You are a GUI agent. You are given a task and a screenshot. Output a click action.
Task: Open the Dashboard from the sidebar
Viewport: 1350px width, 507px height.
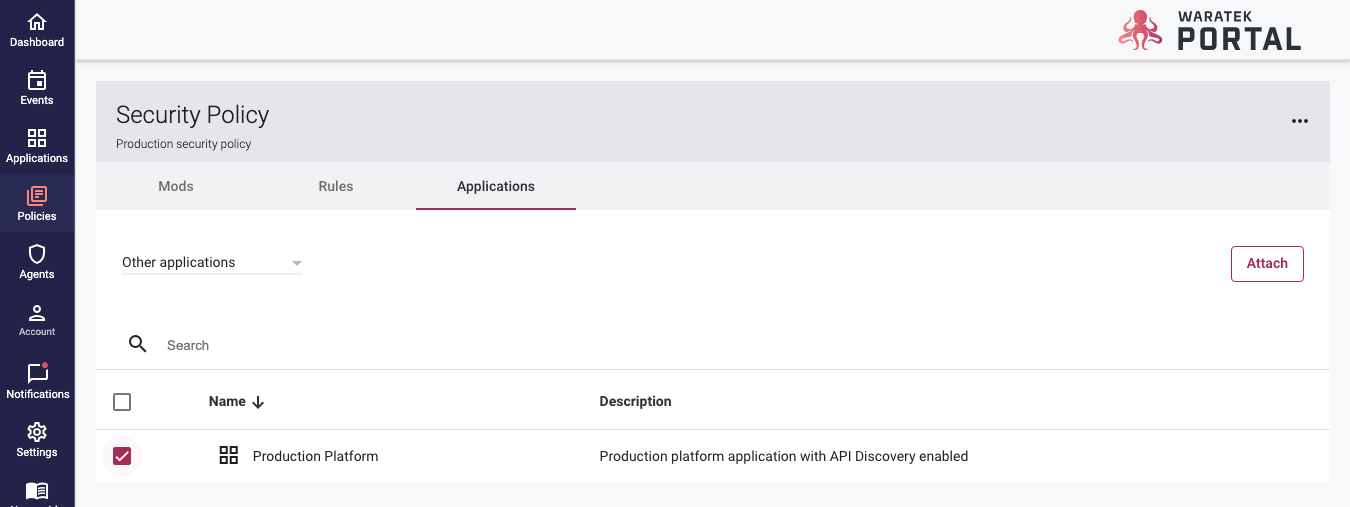(37, 30)
